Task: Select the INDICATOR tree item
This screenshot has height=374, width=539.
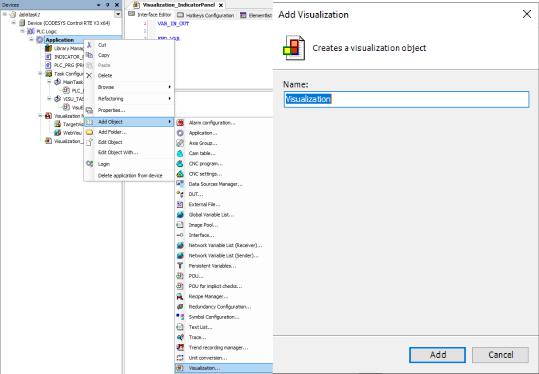Action: [64, 56]
